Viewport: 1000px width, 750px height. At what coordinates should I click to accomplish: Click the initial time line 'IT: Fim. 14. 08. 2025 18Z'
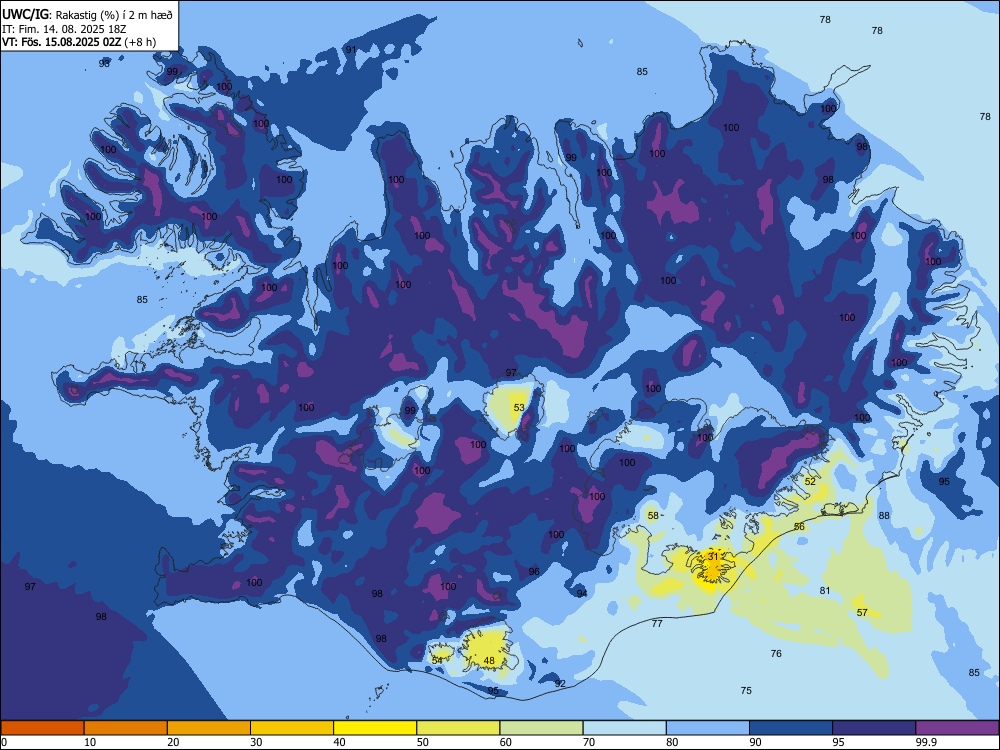64,29
